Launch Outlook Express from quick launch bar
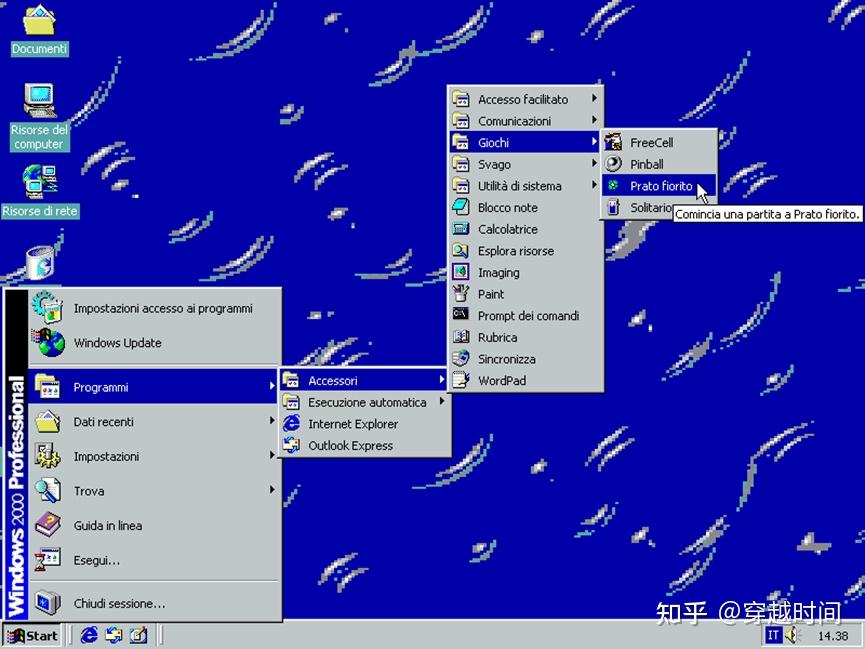This screenshot has width=865, height=649. [x=114, y=635]
